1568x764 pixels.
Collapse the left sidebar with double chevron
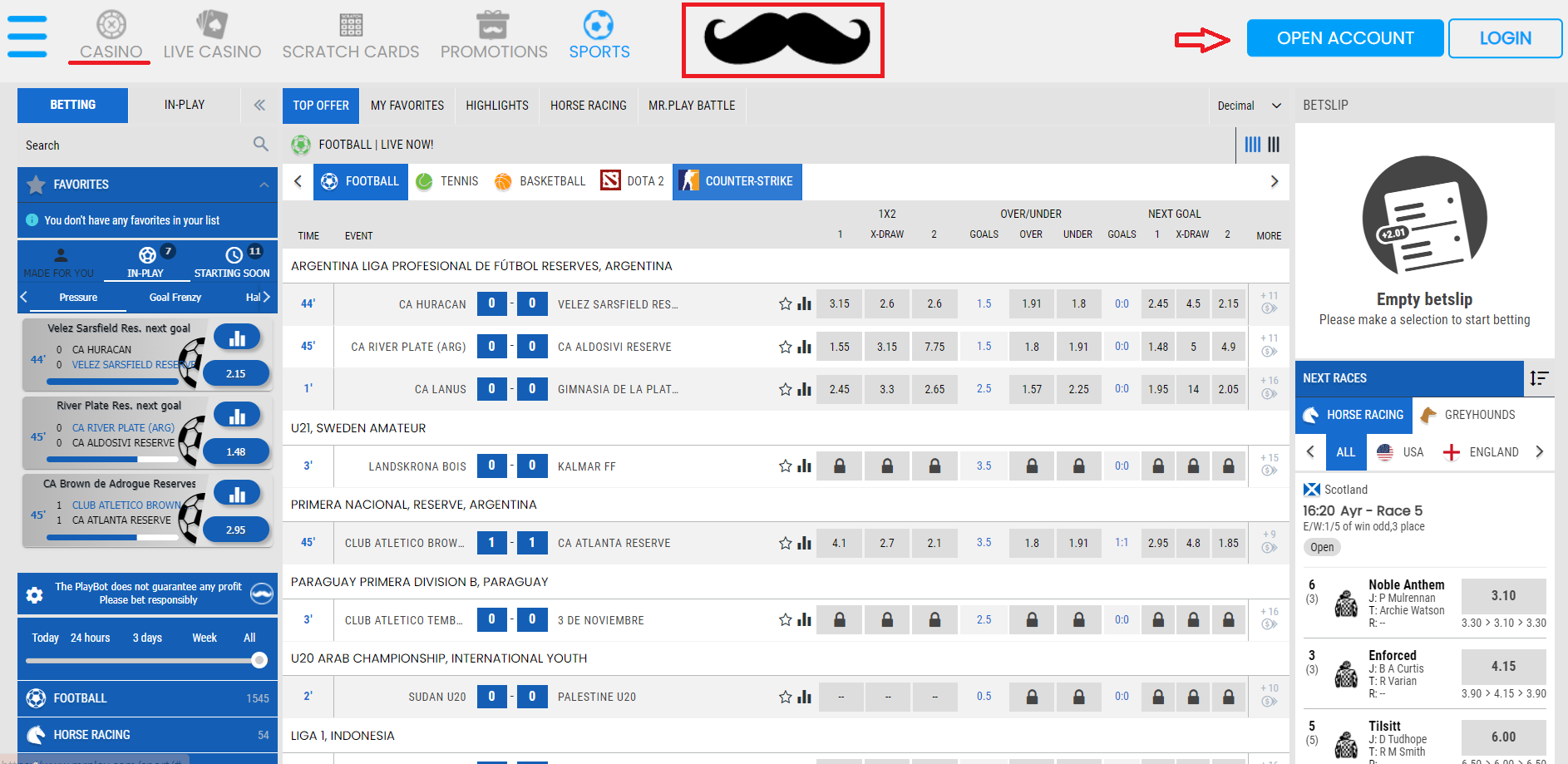259,105
